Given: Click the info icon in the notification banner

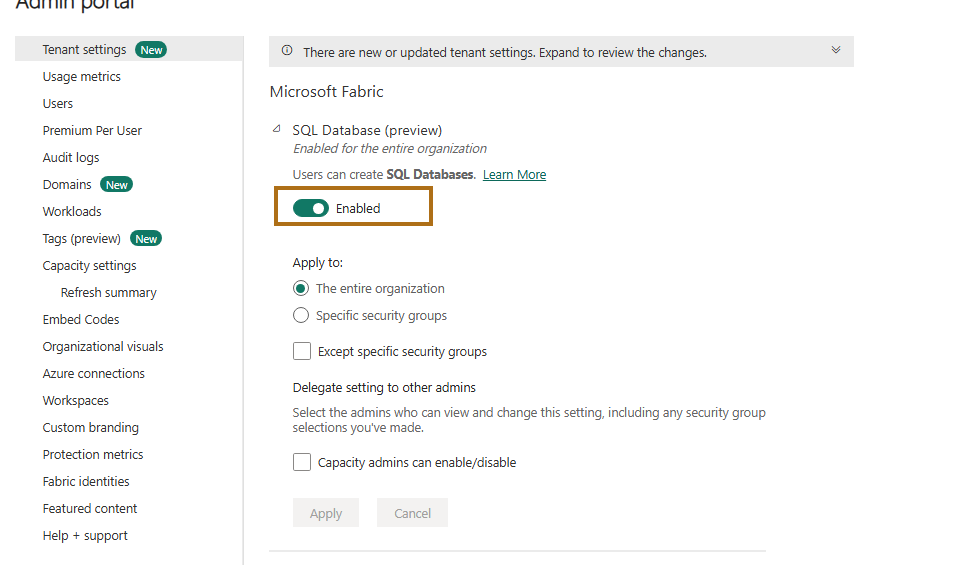Looking at the screenshot, I should tap(287, 51).
